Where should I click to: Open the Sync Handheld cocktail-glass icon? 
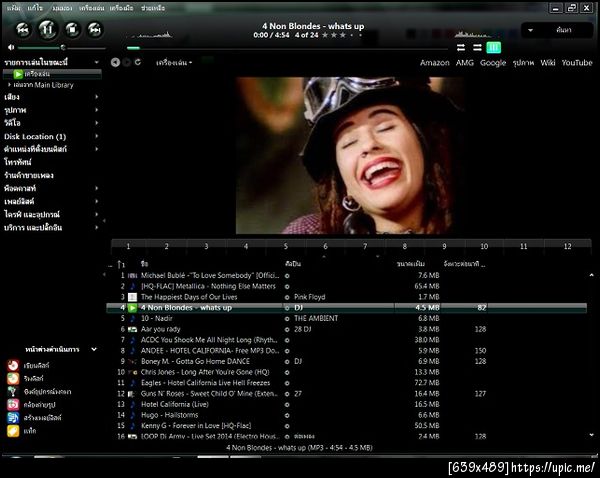[x=13, y=391]
